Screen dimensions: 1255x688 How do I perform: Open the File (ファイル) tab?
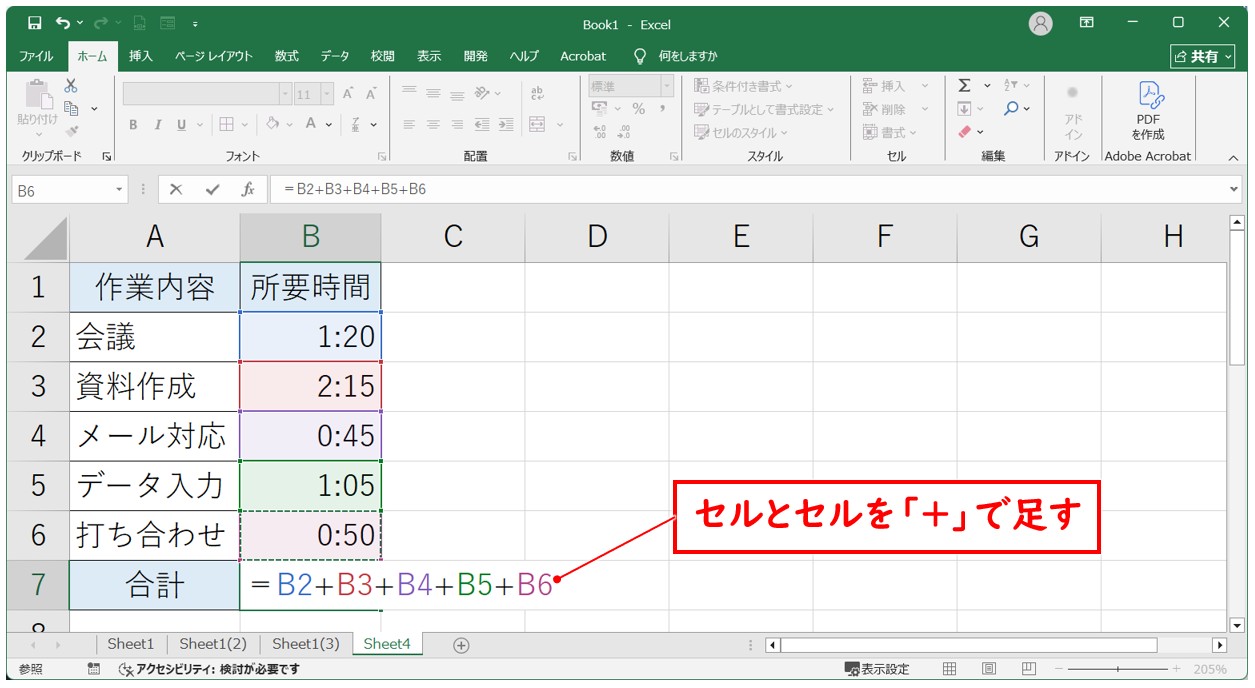pyautogui.click(x=37, y=56)
